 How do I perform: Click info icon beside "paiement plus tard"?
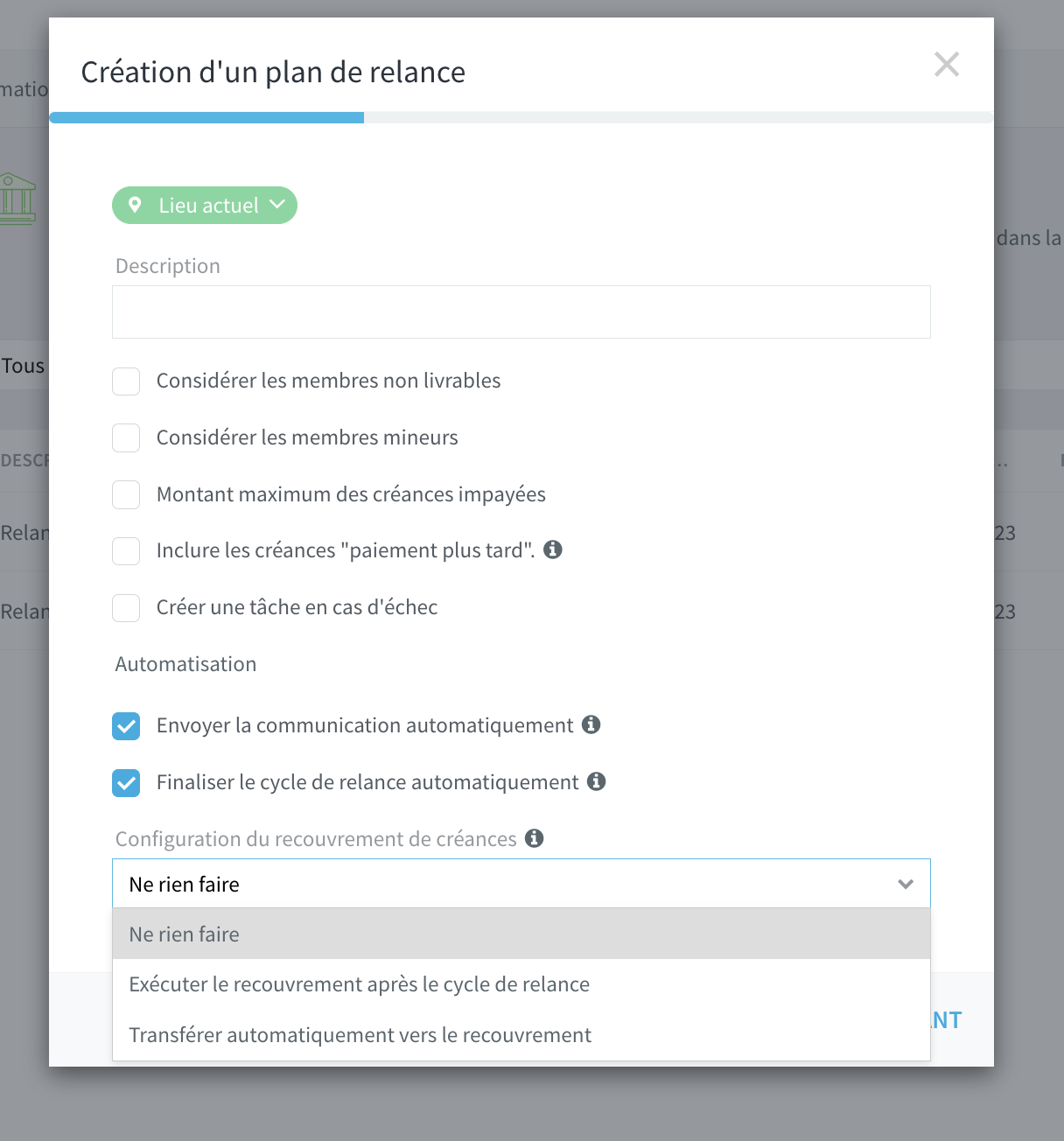[x=553, y=549]
